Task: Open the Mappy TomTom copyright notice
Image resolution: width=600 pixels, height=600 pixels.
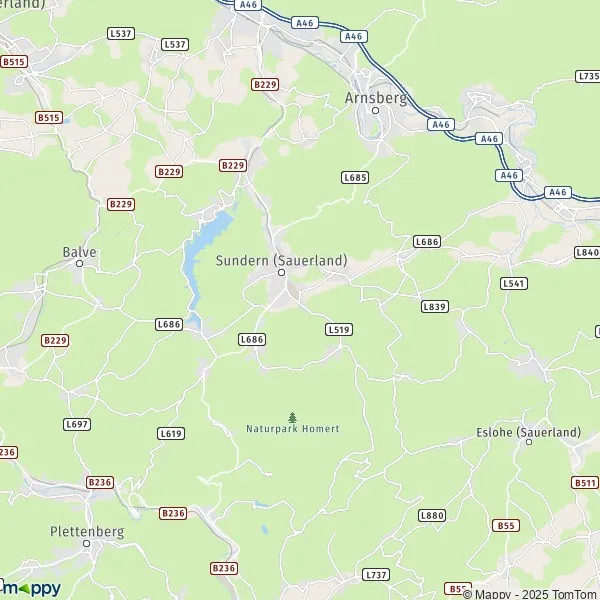Action: [531, 594]
